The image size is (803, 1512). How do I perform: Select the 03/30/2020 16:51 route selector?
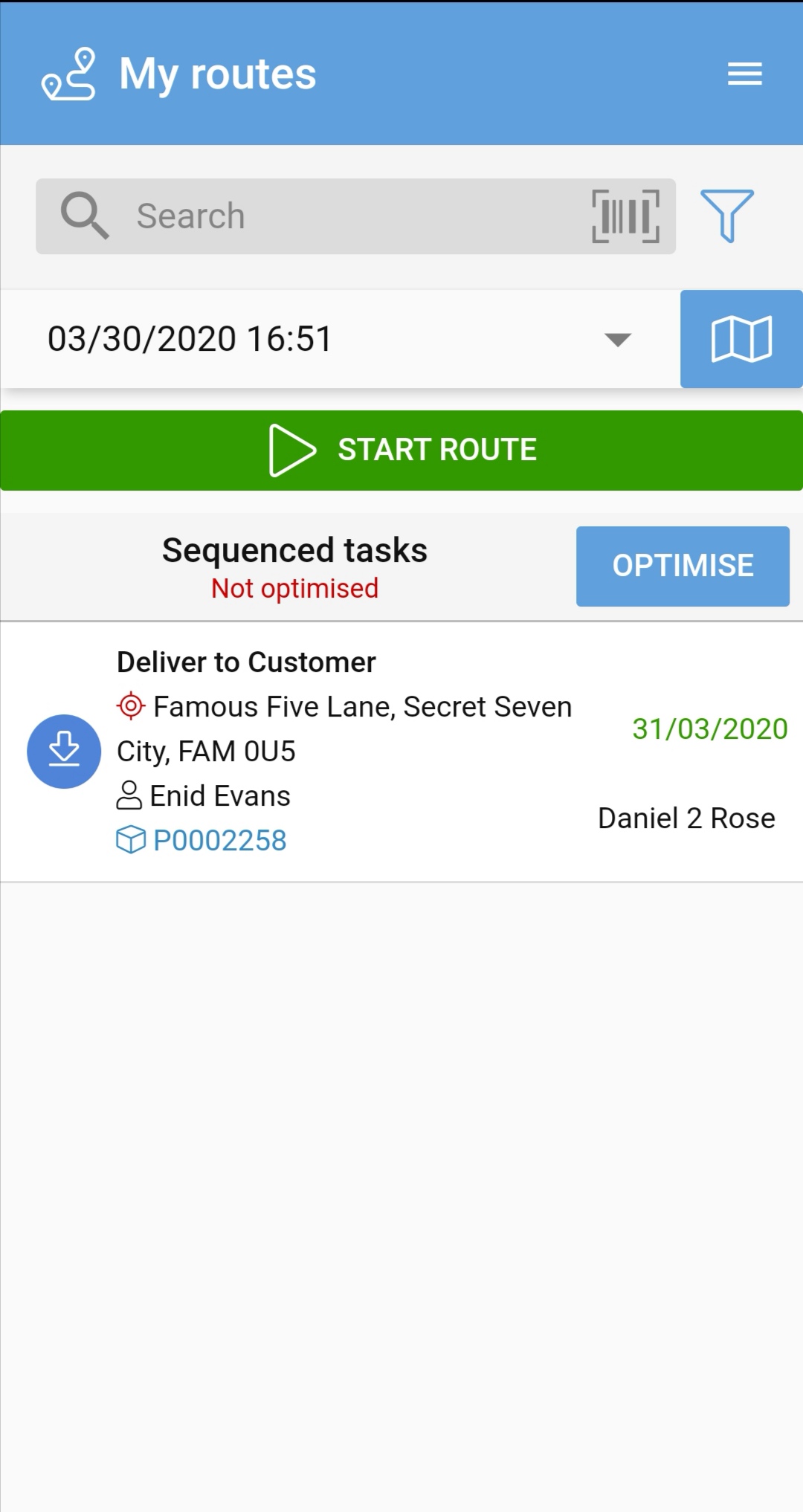click(341, 339)
